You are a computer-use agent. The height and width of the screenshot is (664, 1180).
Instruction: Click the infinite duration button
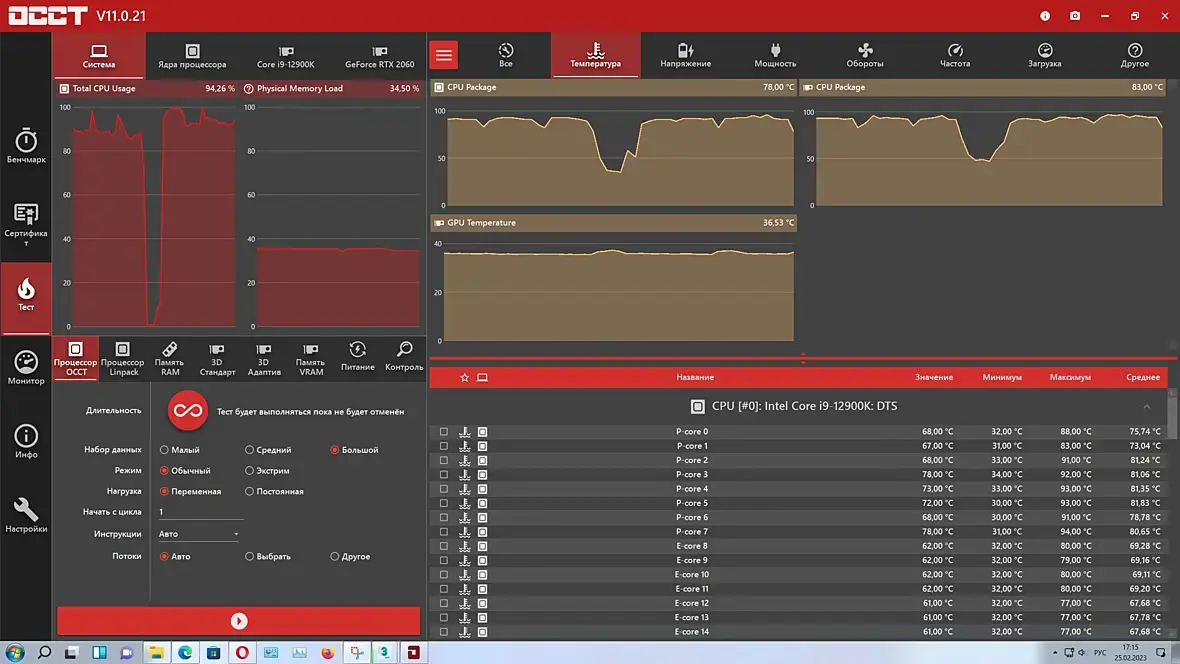click(x=188, y=411)
